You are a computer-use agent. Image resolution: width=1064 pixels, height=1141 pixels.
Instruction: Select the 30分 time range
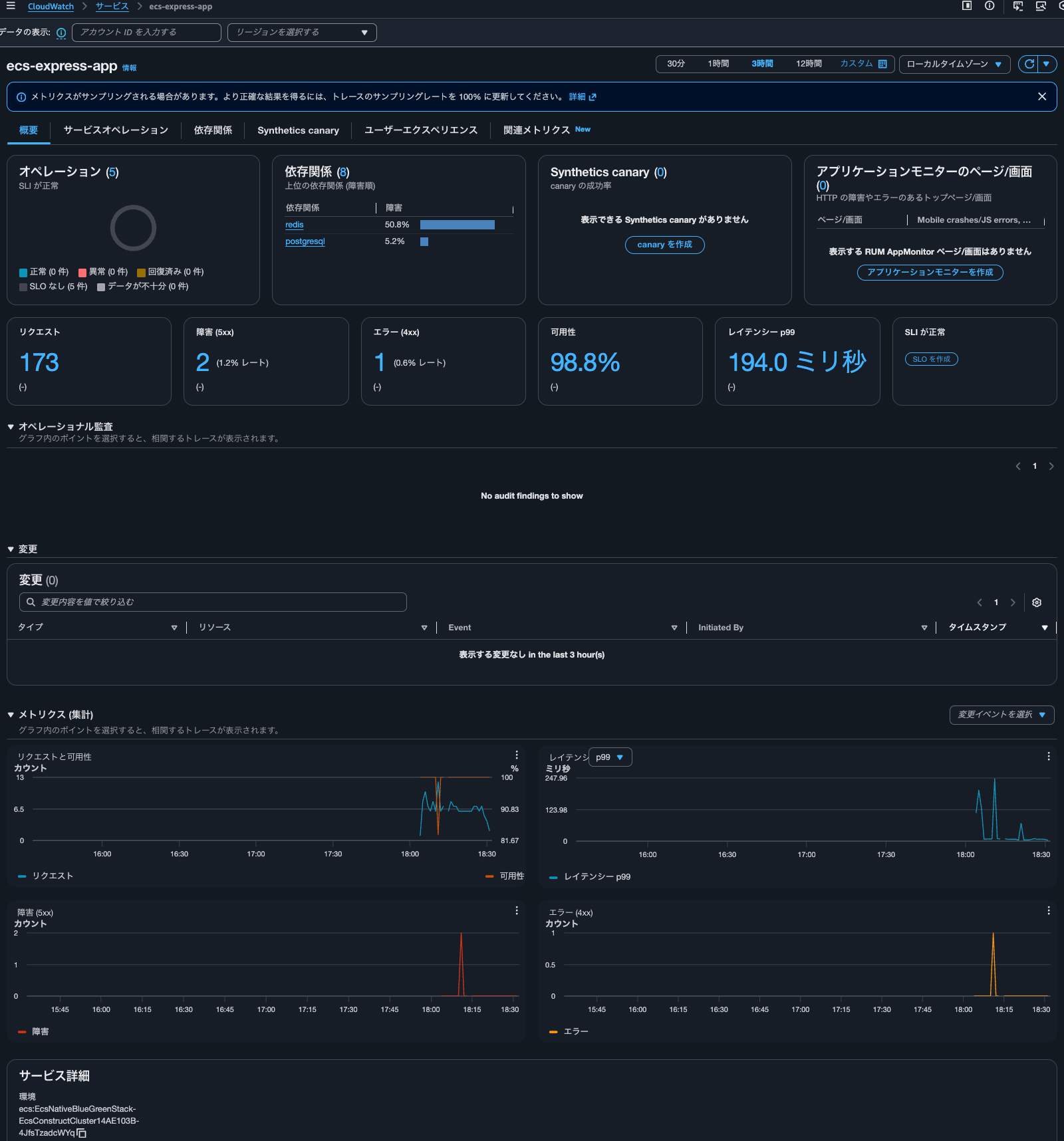tap(676, 64)
